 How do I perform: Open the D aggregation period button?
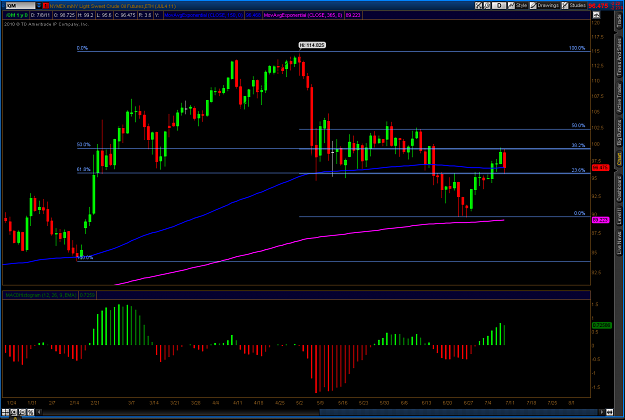(499, 5)
